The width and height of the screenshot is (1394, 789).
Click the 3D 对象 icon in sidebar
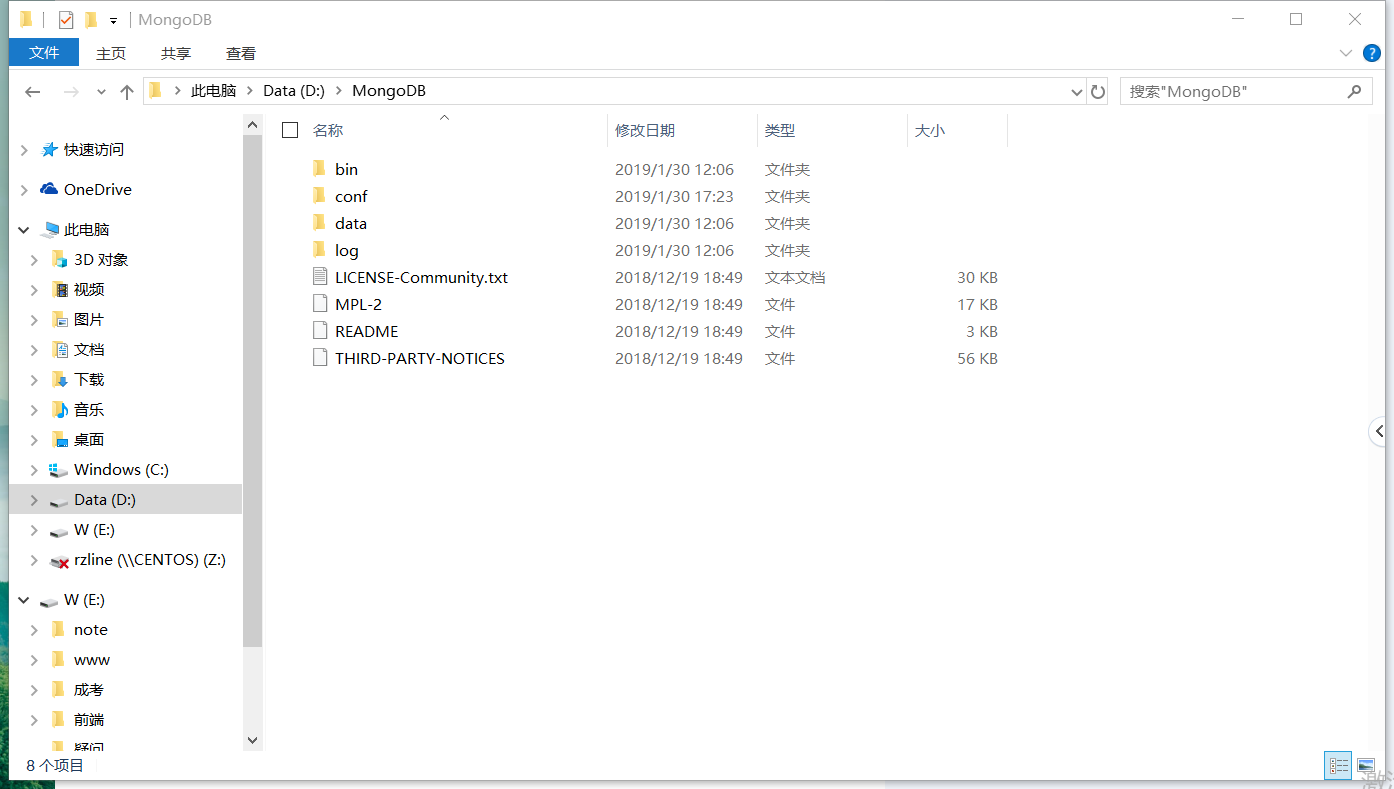60,259
